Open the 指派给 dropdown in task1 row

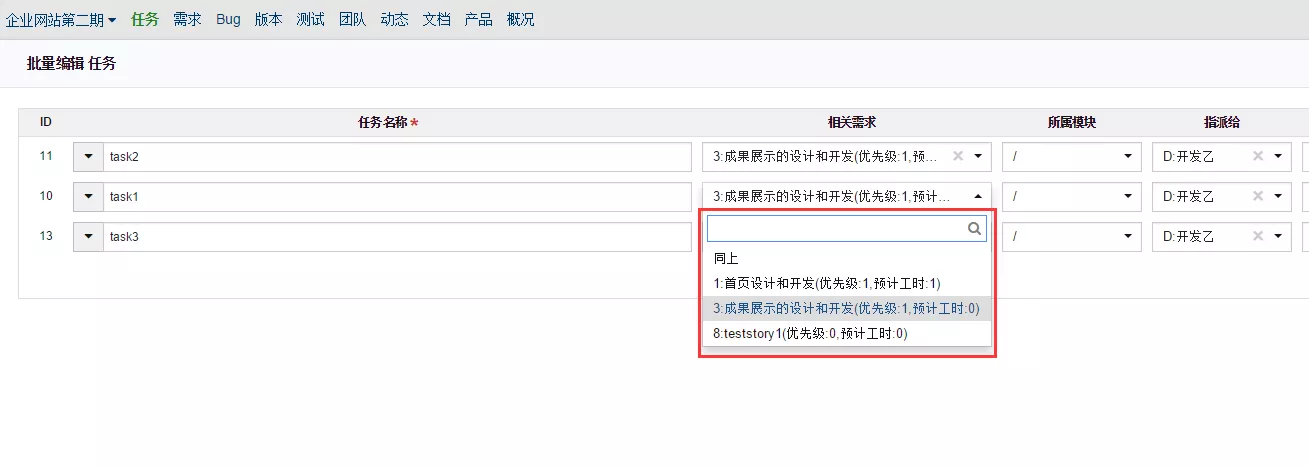(1277, 197)
